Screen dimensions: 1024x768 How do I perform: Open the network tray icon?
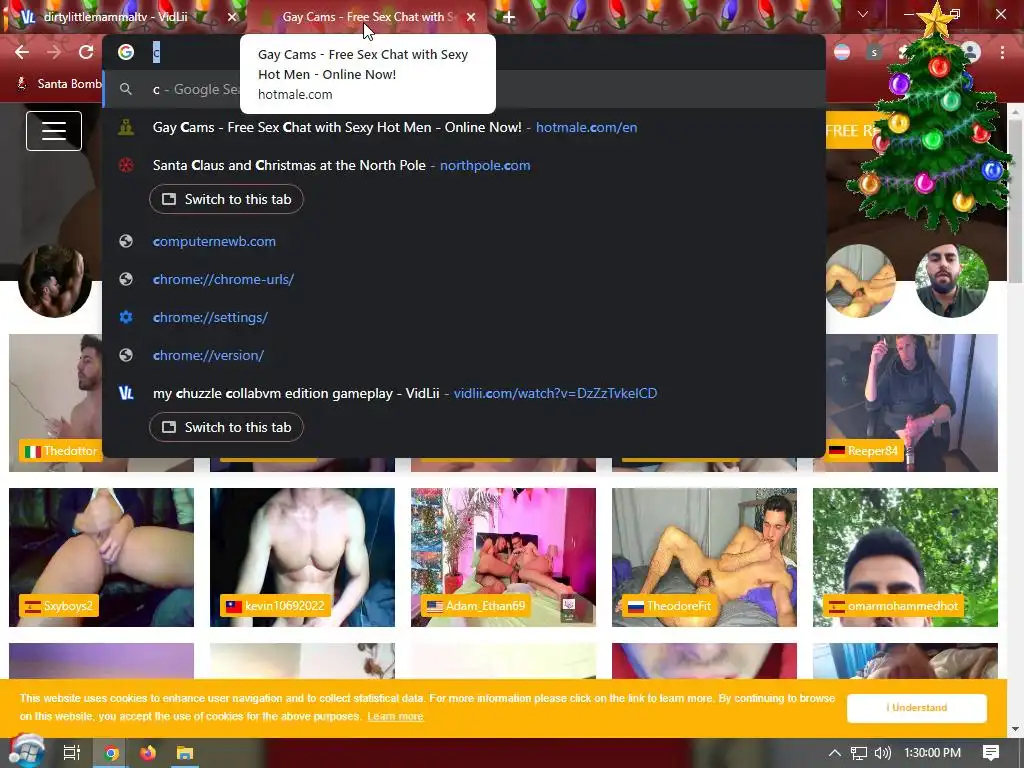point(859,753)
